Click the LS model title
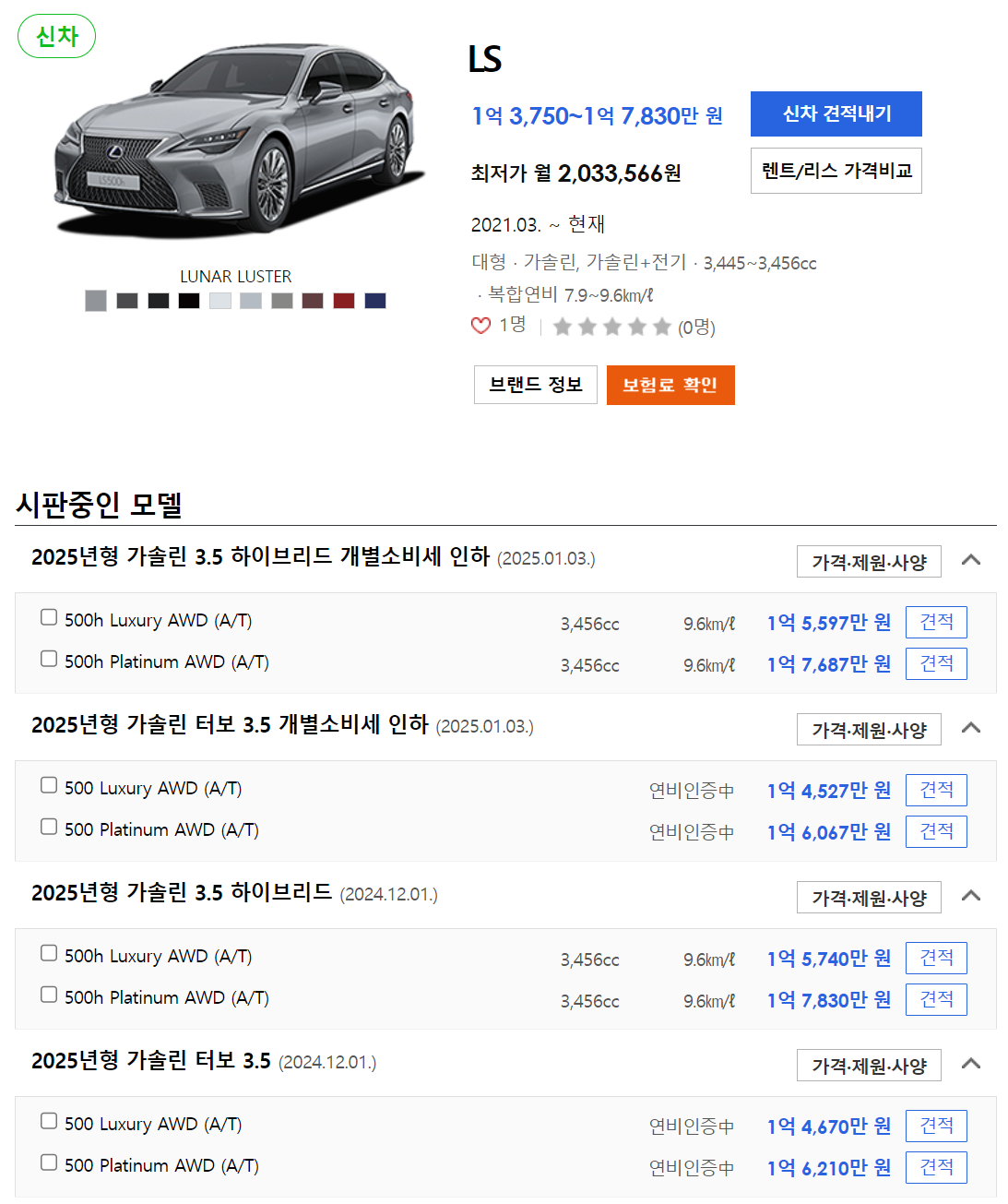Image resolution: width=1008 pixels, height=1204 pixels. 485,59
